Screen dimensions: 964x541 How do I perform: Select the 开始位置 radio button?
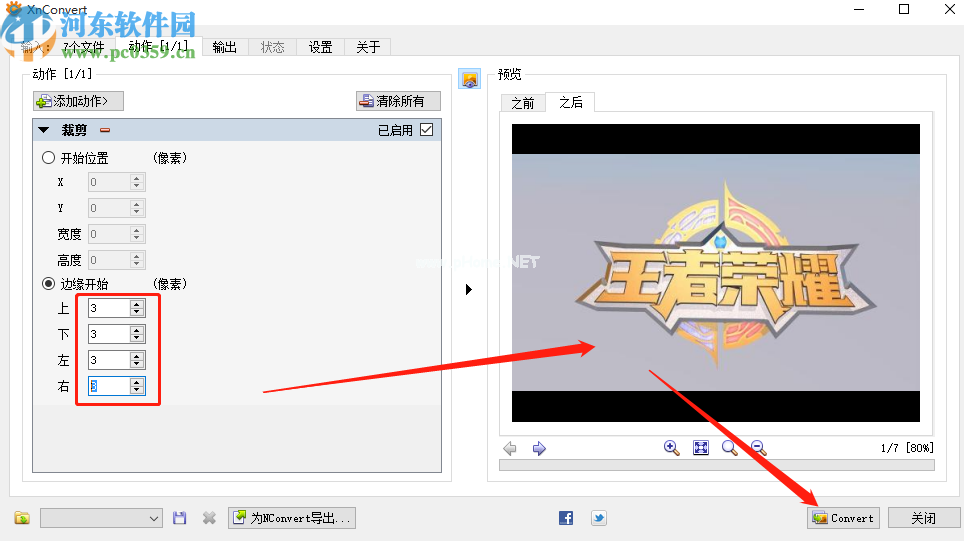pos(48,158)
